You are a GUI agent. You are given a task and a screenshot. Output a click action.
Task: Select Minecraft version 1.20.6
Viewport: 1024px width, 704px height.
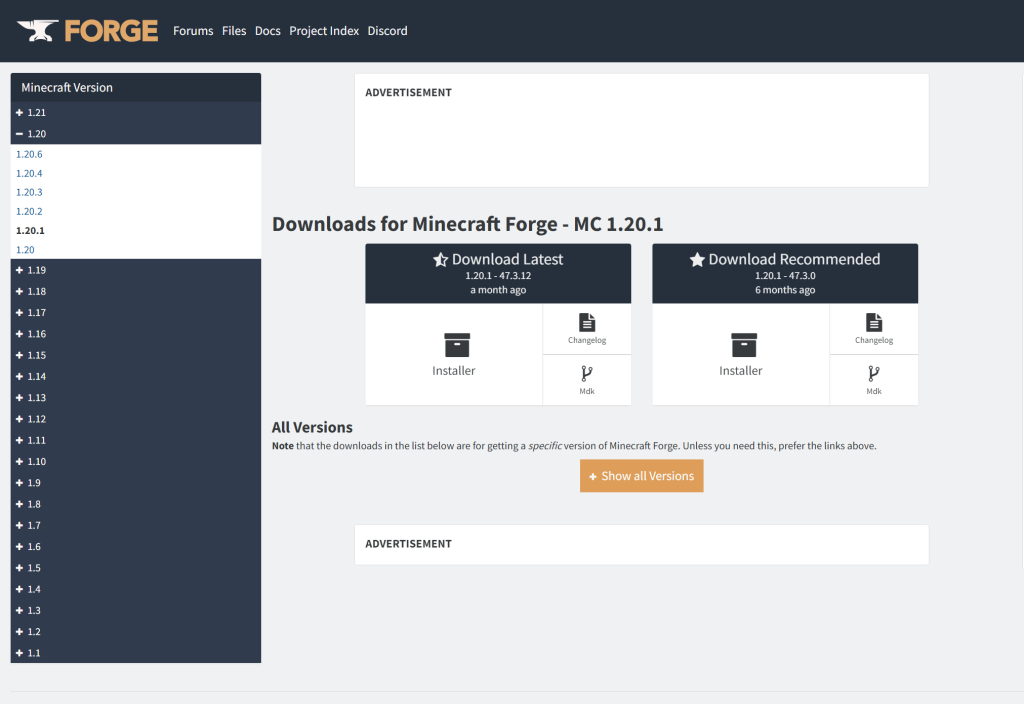click(x=30, y=154)
